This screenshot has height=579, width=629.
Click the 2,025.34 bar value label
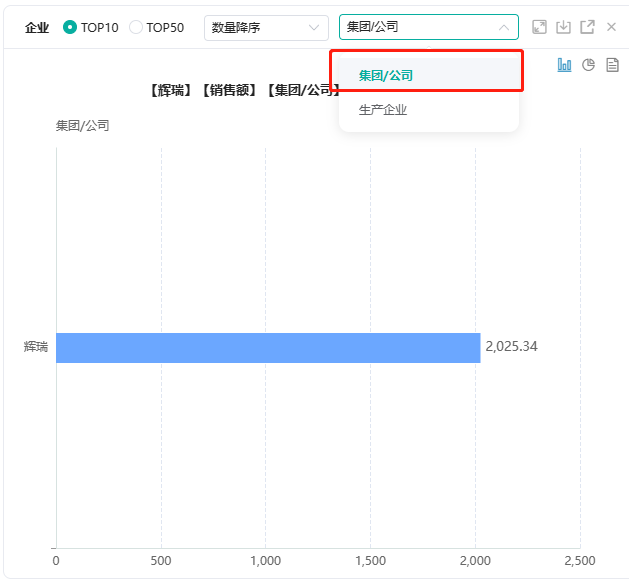[512, 347]
